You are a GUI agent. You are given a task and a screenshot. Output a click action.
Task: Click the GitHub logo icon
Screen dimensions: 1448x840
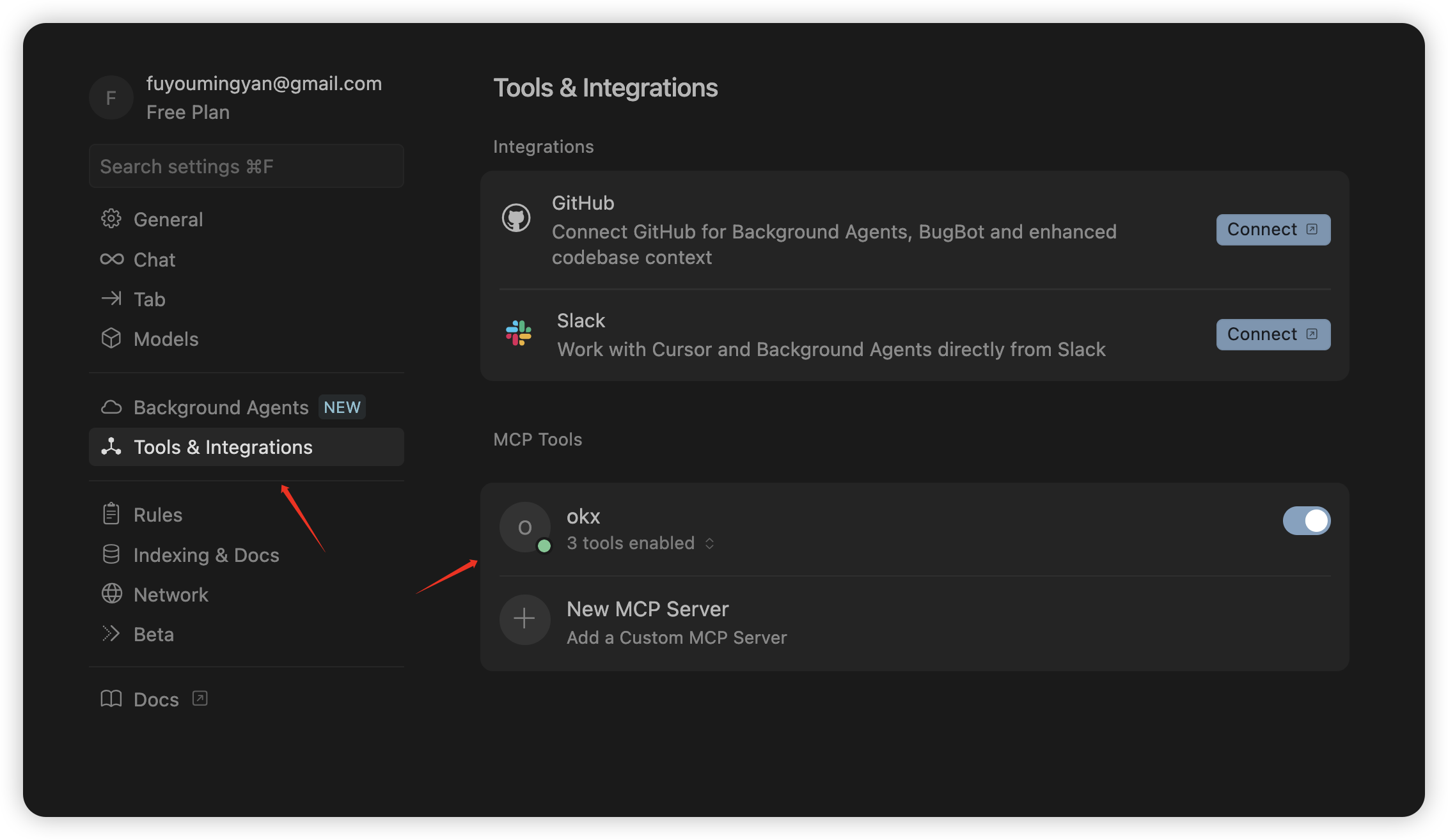click(x=516, y=218)
